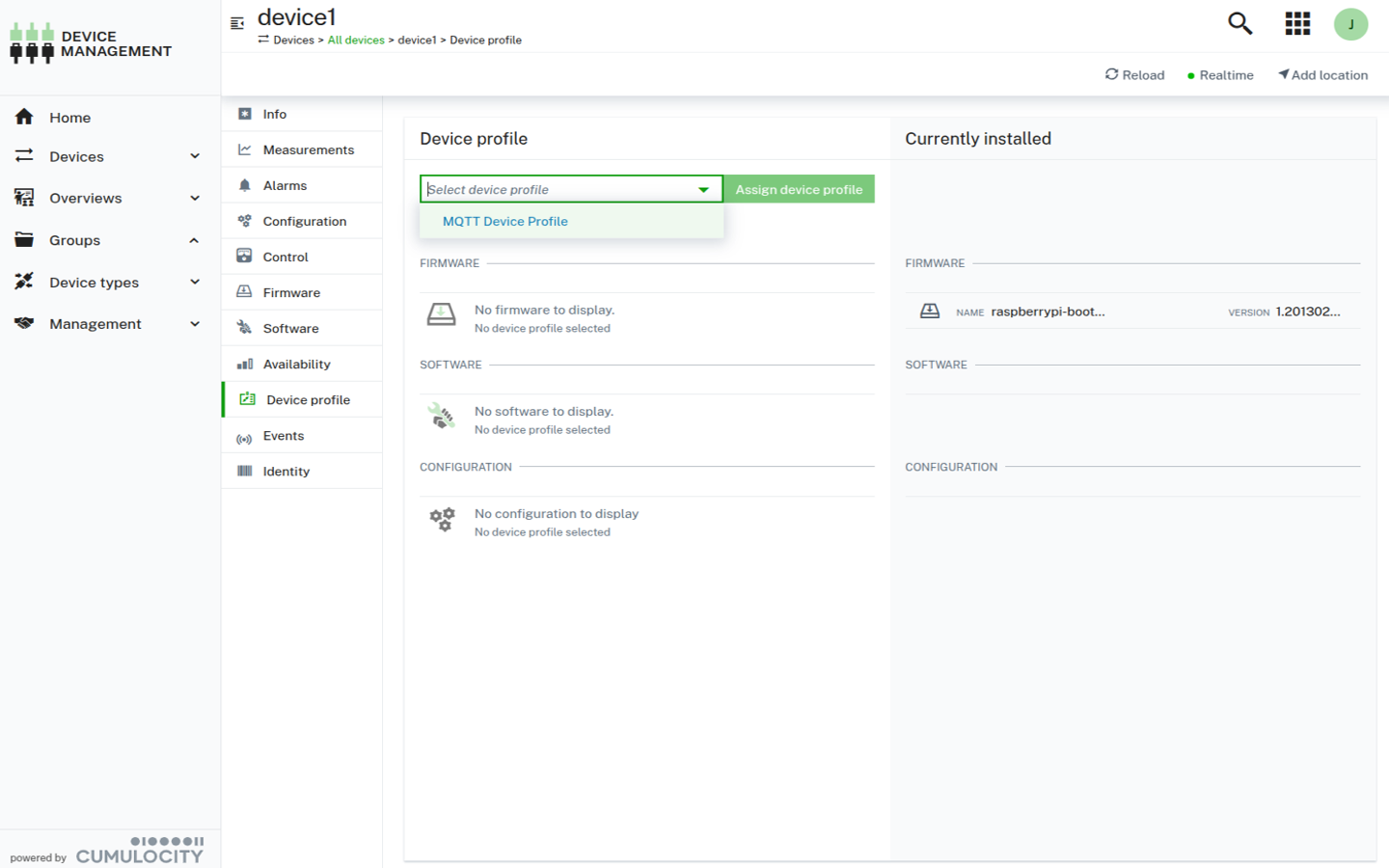Toggle Realtime updates
The width and height of the screenshot is (1389, 868).
click(1220, 75)
